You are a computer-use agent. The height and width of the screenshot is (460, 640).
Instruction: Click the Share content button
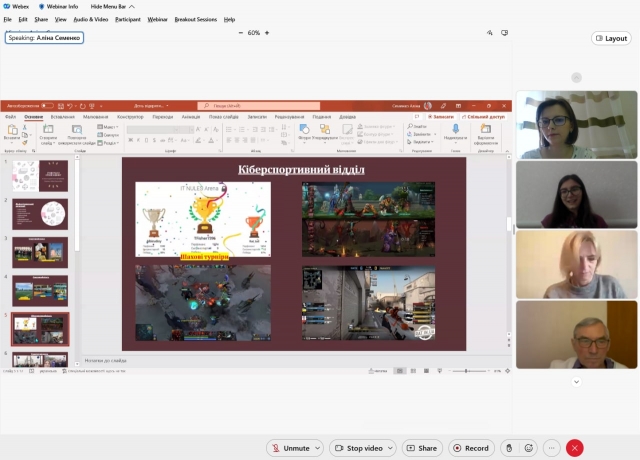coord(422,448)
